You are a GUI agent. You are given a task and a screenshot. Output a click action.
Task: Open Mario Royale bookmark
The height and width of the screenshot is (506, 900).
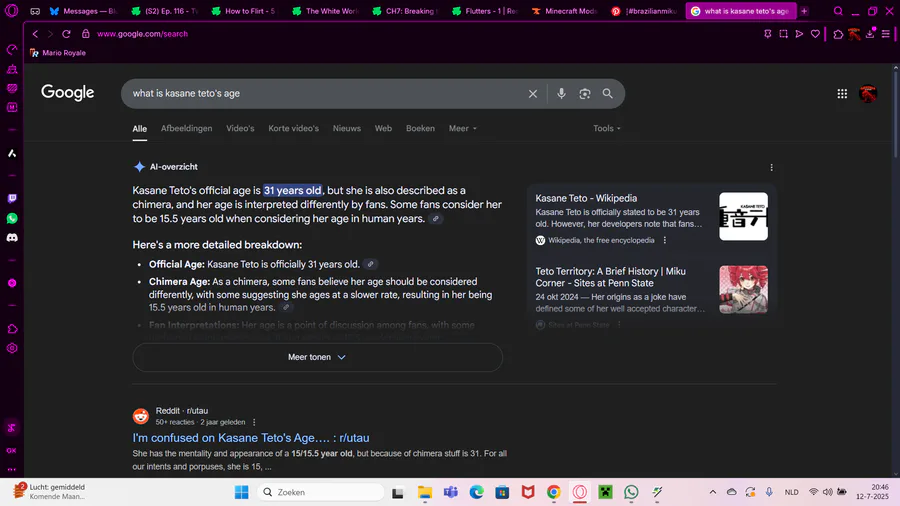(58, 53)
